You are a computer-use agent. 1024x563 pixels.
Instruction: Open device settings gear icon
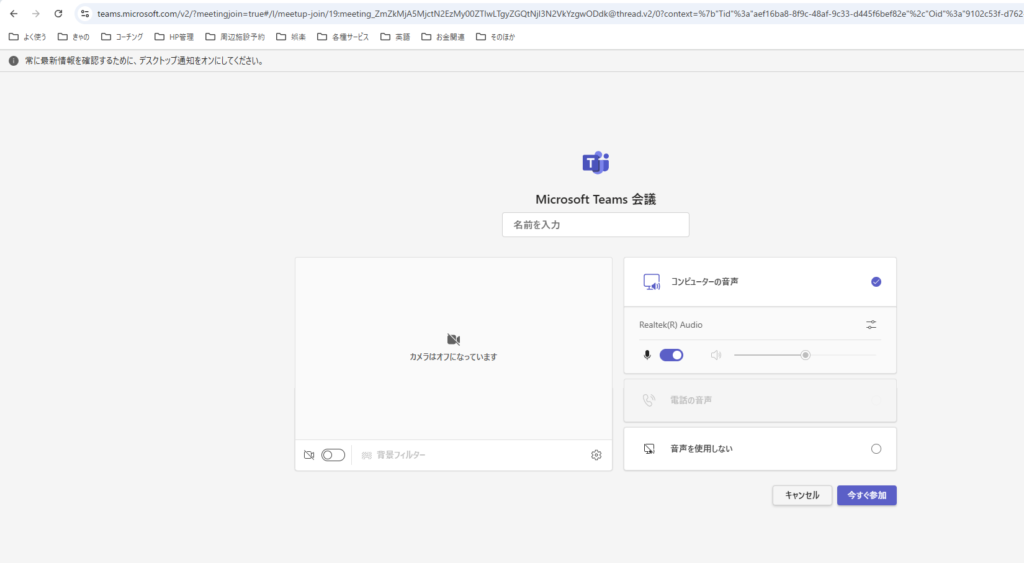596,455
